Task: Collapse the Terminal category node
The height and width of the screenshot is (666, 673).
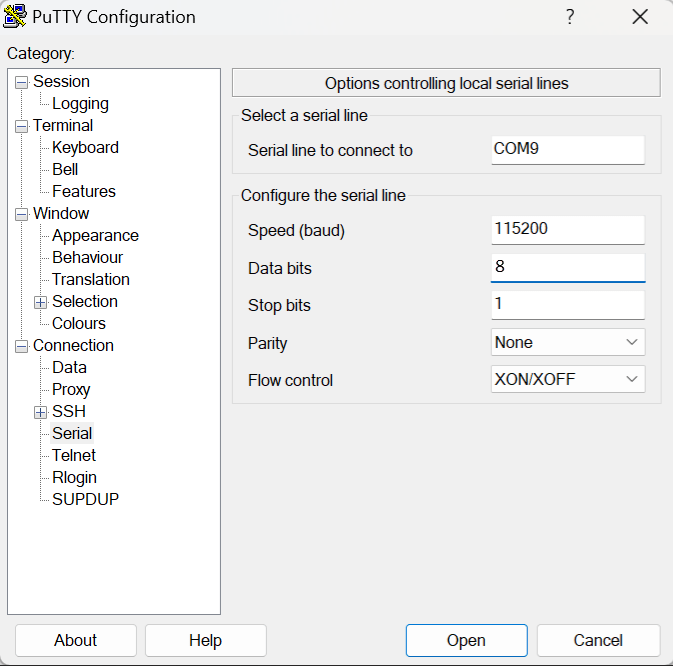Action: pos(21,126)
